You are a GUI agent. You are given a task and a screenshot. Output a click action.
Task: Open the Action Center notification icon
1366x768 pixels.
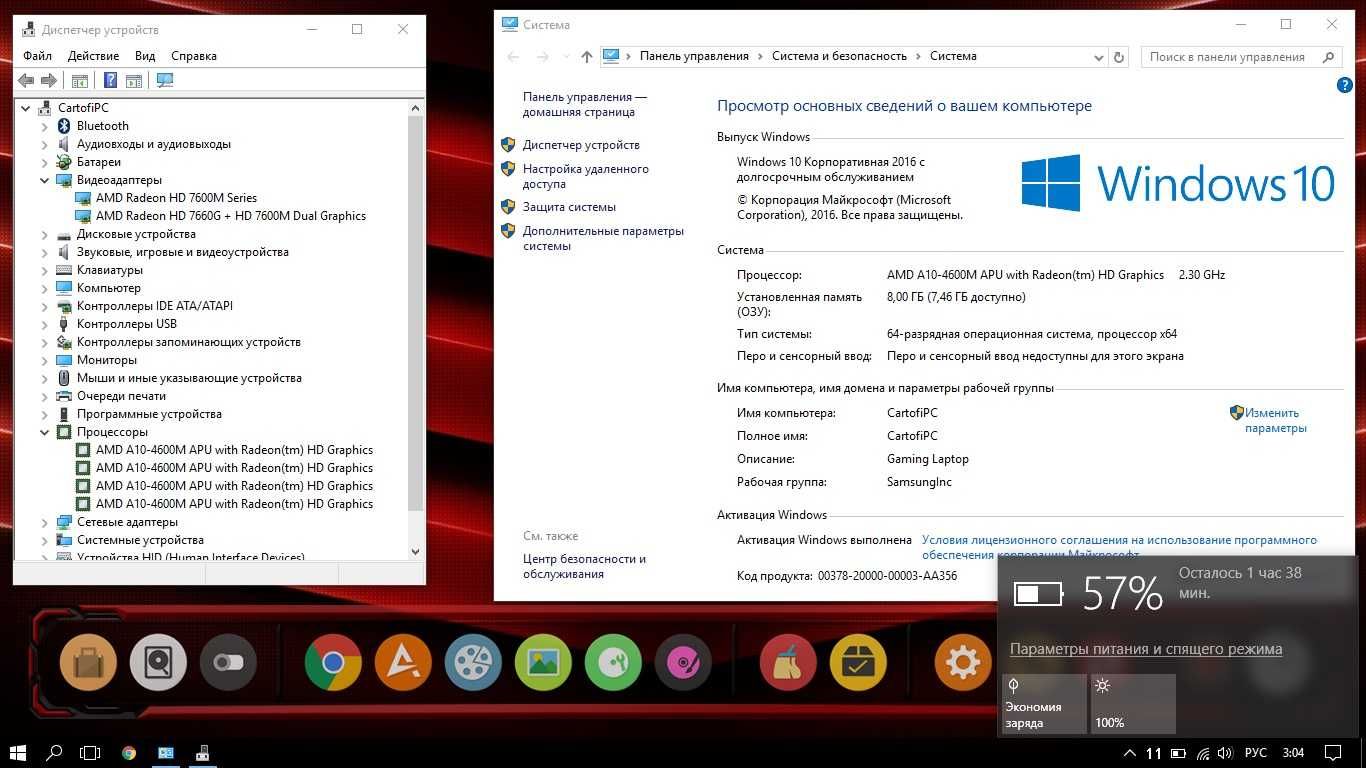(x=1332, y=753)
